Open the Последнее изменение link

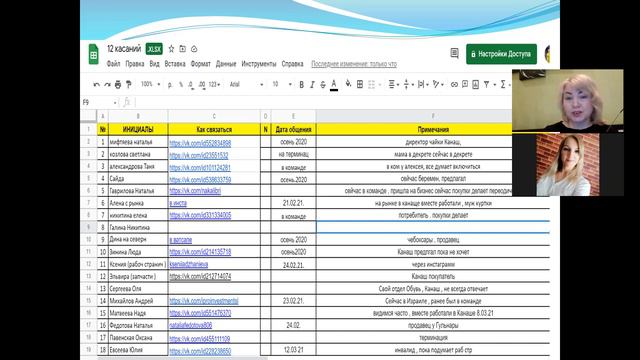point(354,64)
